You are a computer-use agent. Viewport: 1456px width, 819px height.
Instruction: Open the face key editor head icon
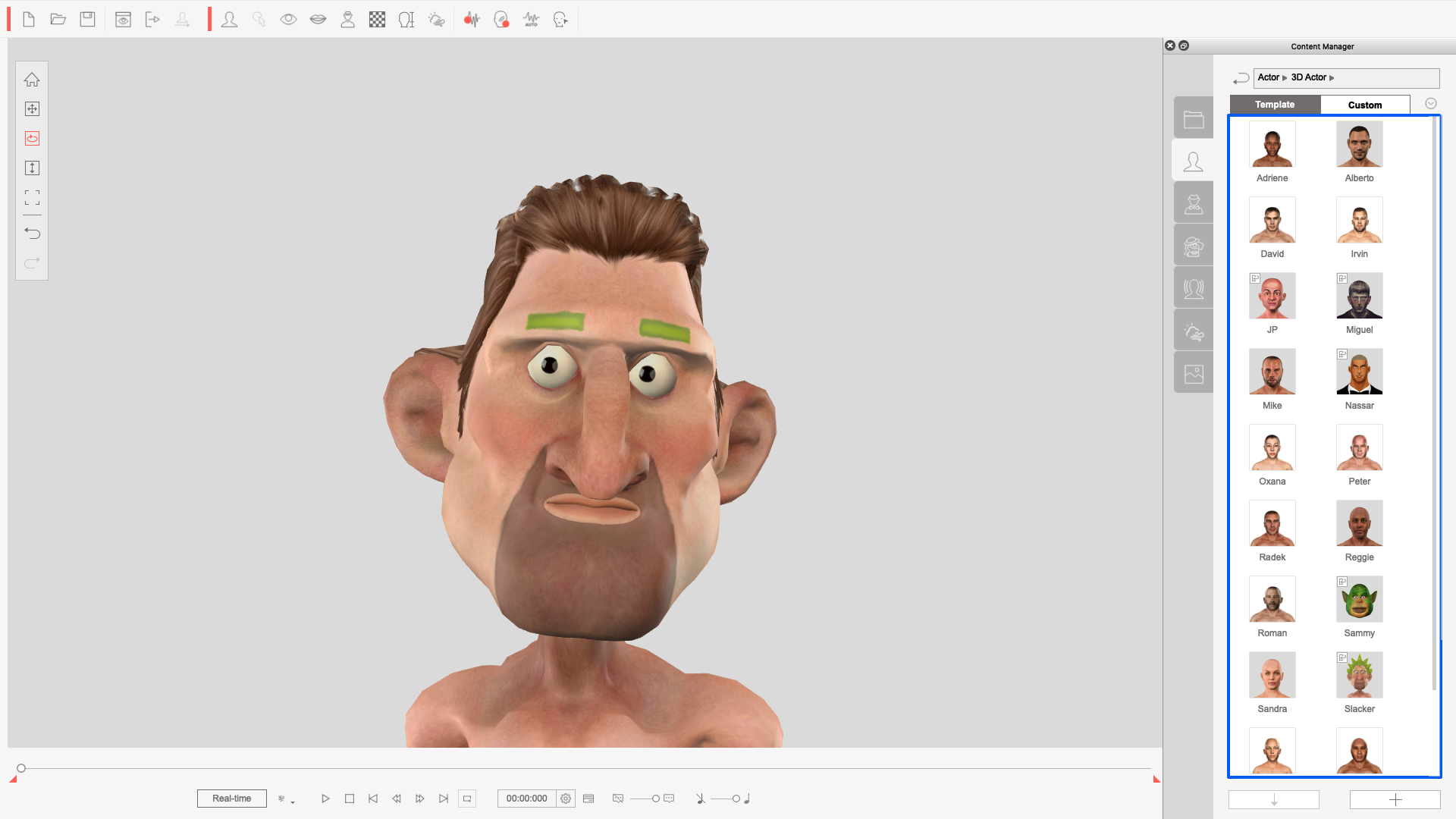(x=560, y=19)
